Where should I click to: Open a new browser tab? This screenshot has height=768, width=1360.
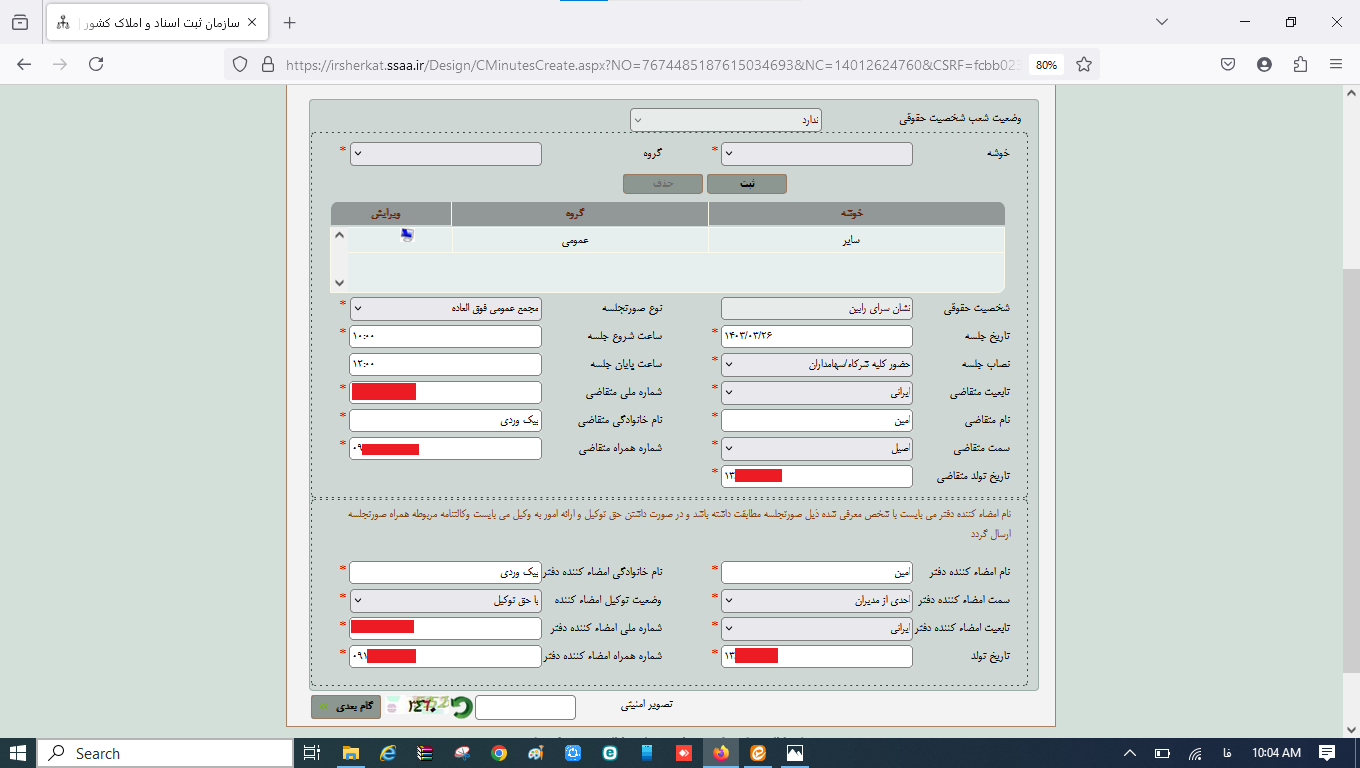(x=290, y=22)
